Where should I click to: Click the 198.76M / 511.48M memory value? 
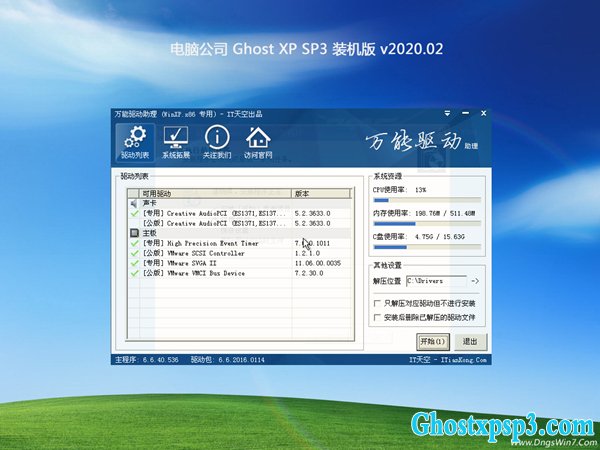pyautogui.click(x=445, y=213)
